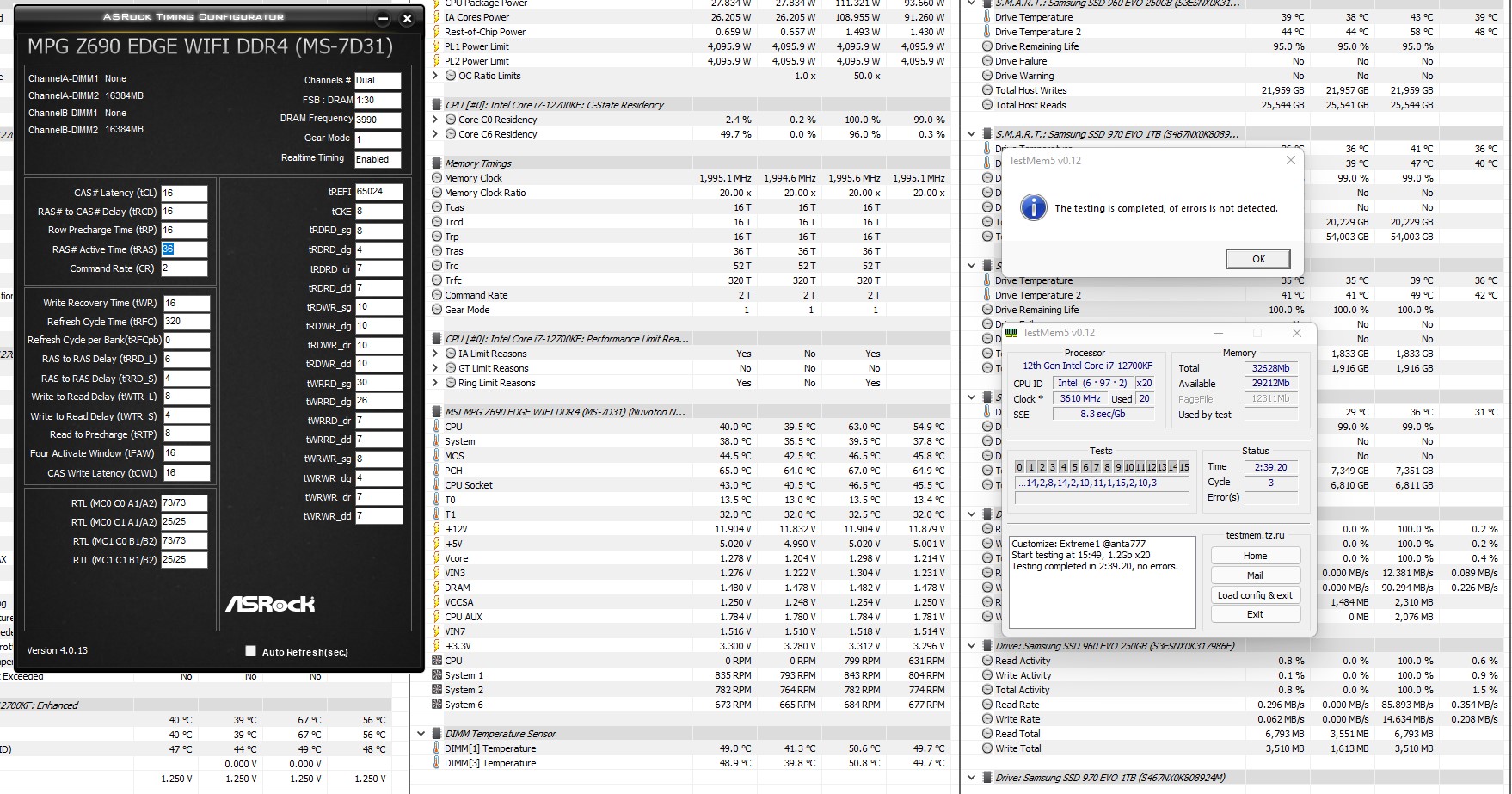Click the thermometer icon beside PCH
1512x794 pixels.
[x=437, y=471]
